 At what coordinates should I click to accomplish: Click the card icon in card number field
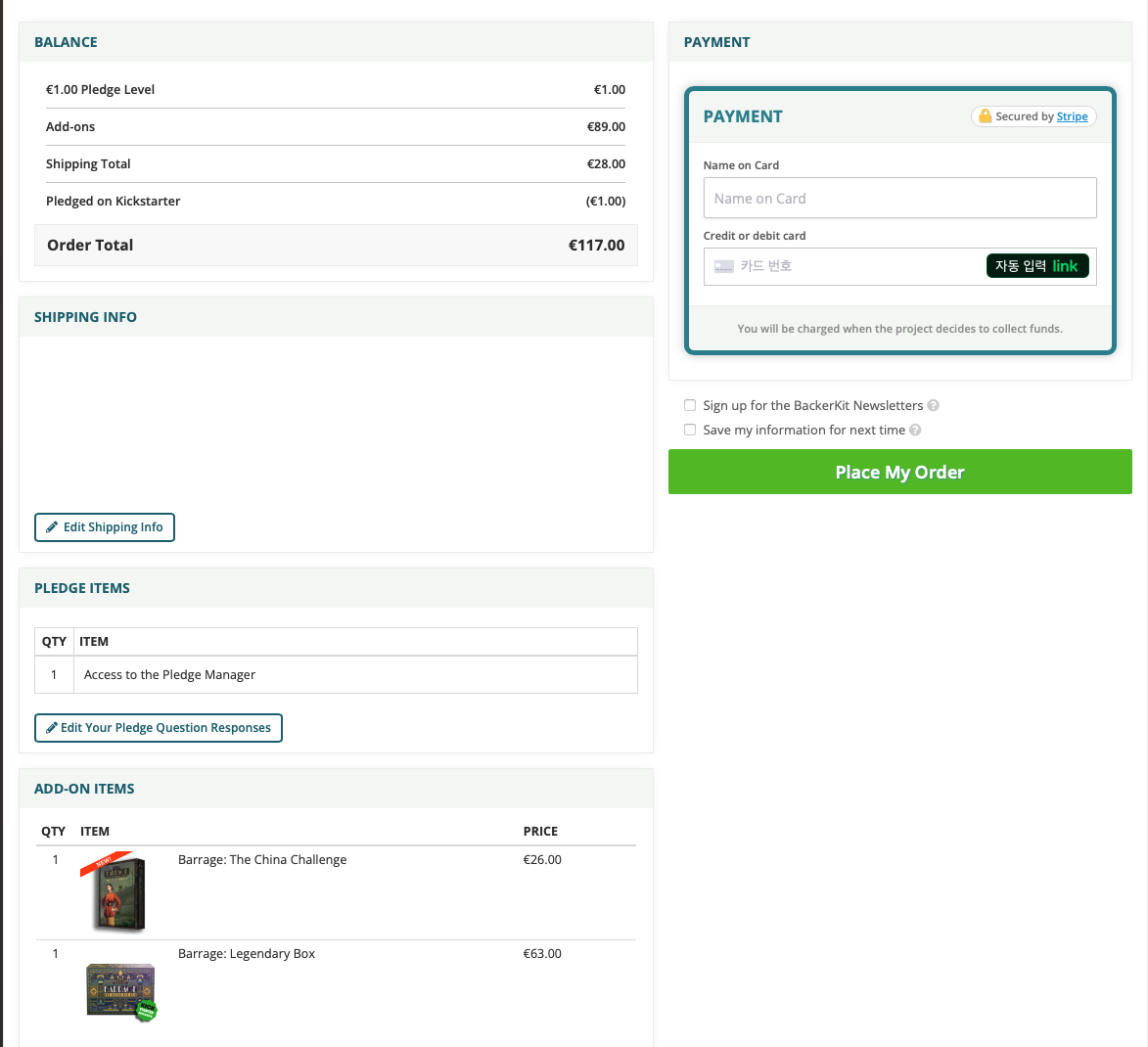724,266
